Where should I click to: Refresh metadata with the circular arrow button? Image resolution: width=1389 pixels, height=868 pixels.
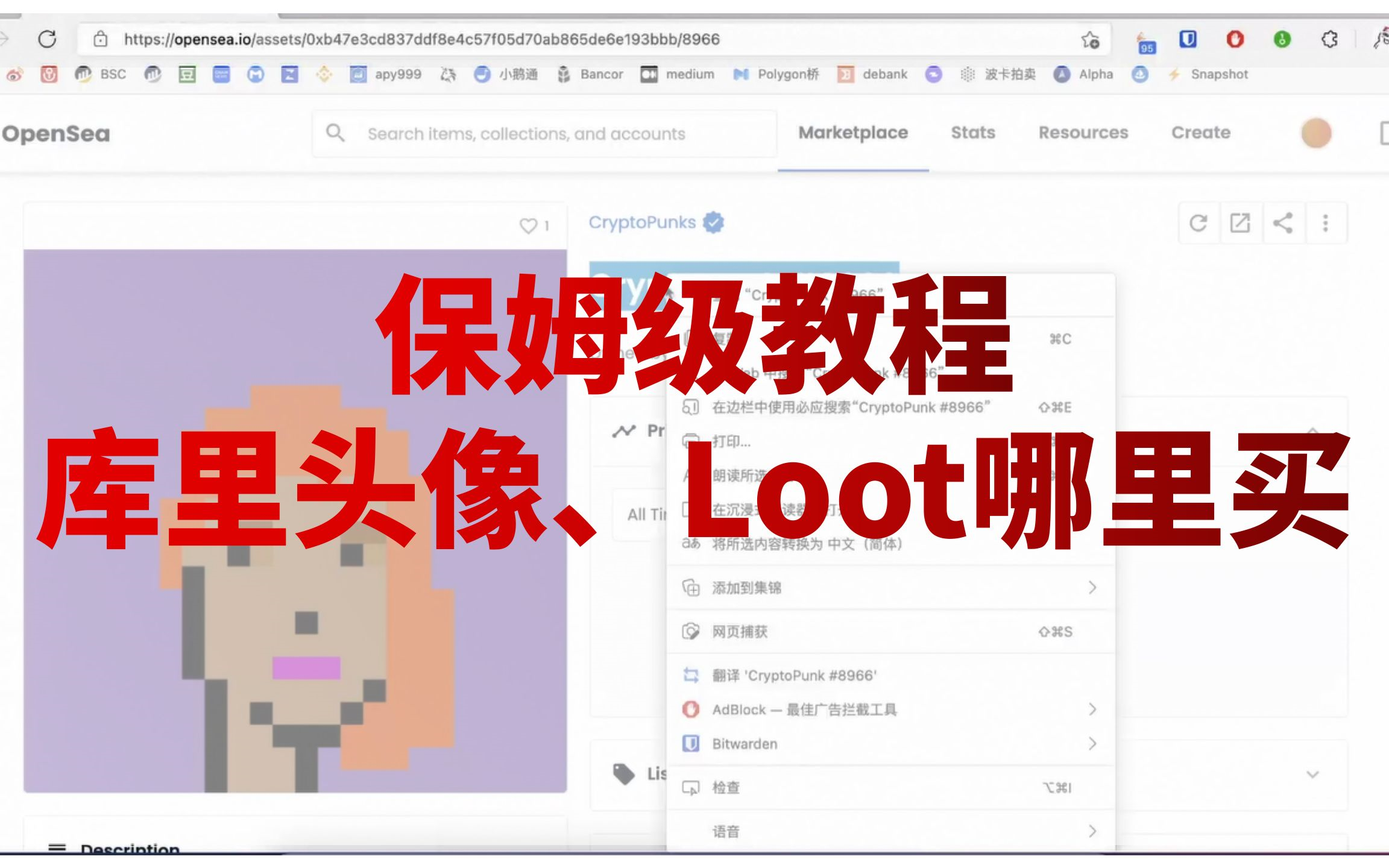coord(1198,223)
